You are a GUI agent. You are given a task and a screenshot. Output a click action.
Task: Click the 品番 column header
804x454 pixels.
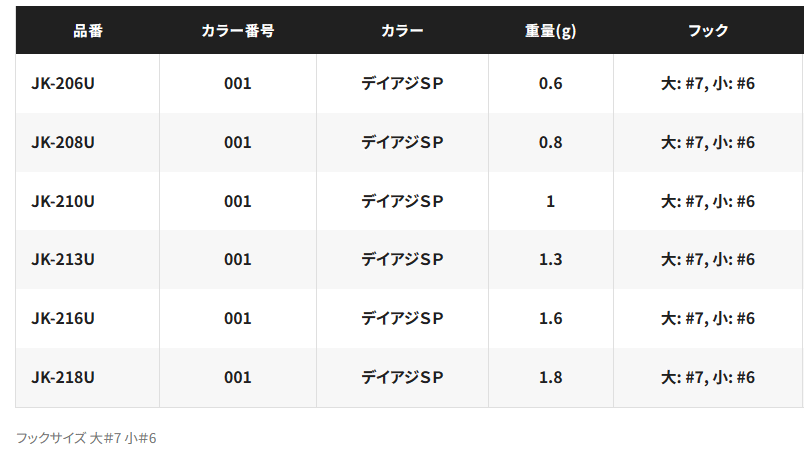click(x=88, y=31)
